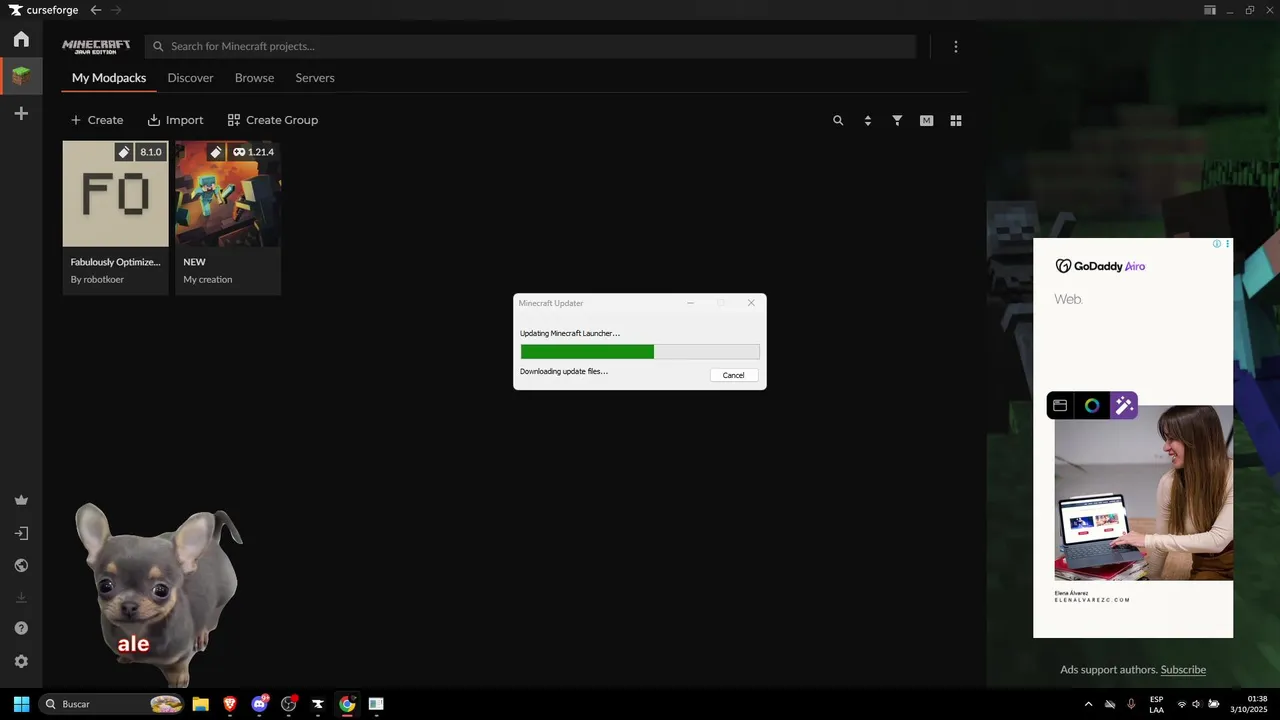This screenshot has width=1280, height=720.
Task: Click the Buscar taskbar search box
Action: (112, 704)
